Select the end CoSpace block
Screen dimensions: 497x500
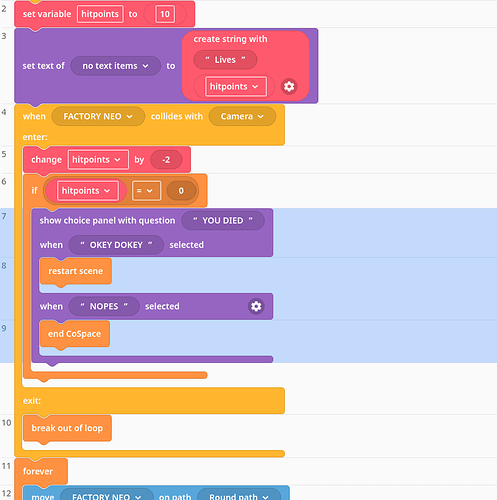tap(75, 334)
